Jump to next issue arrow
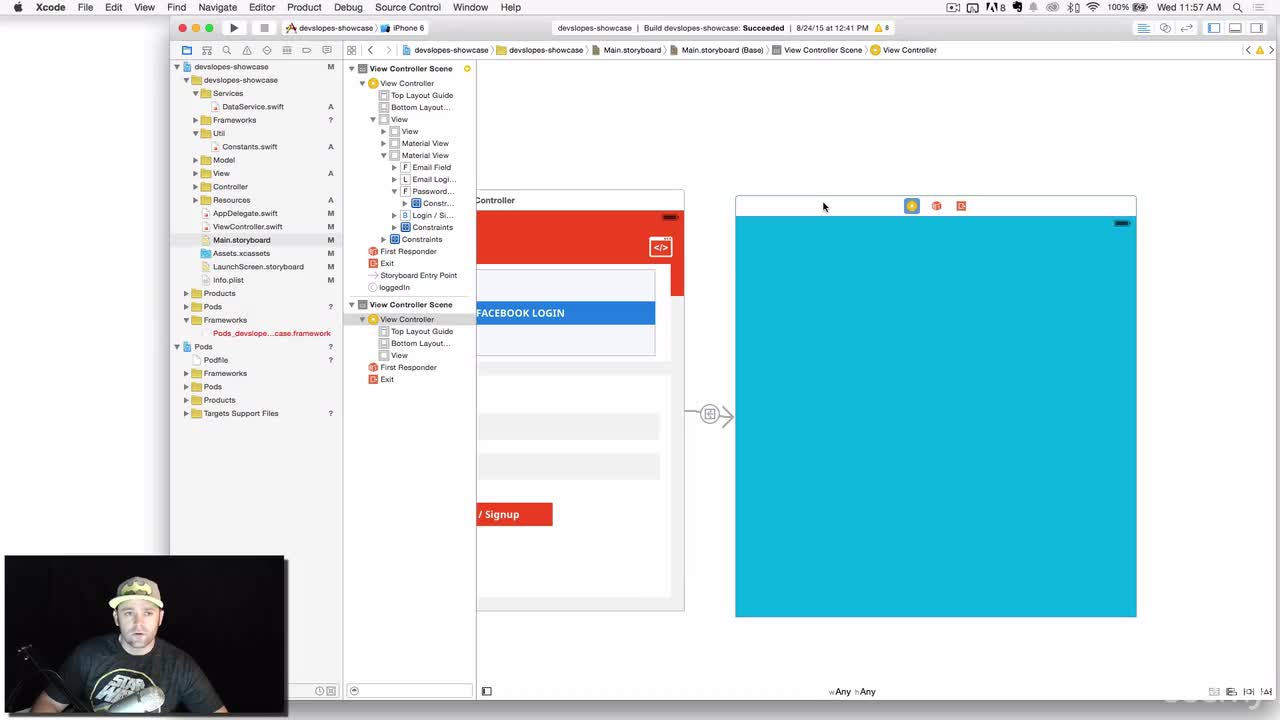The image size is (1280, 720). [1271, 50]
